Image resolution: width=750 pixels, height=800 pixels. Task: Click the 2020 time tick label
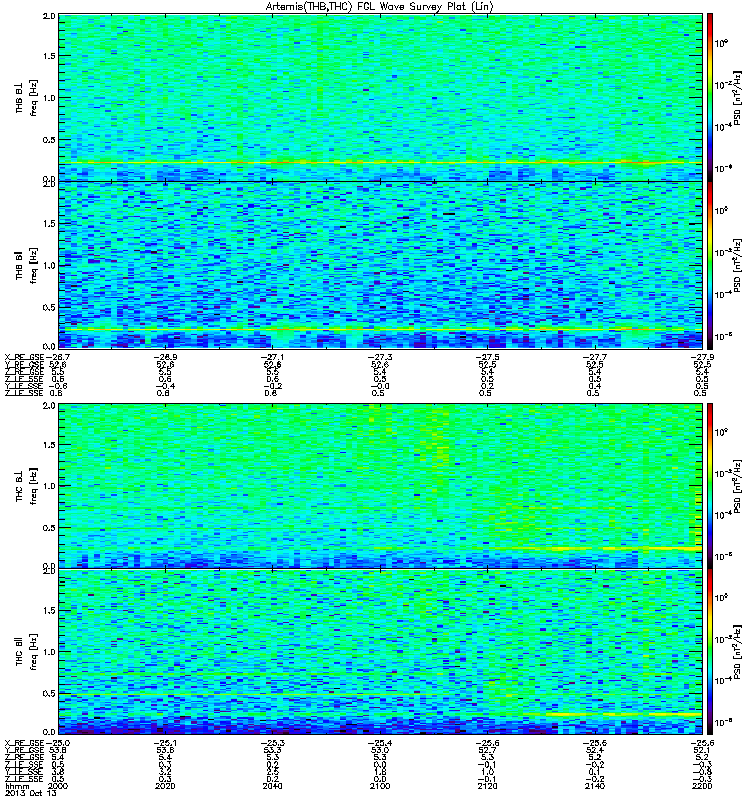[165, 786]
